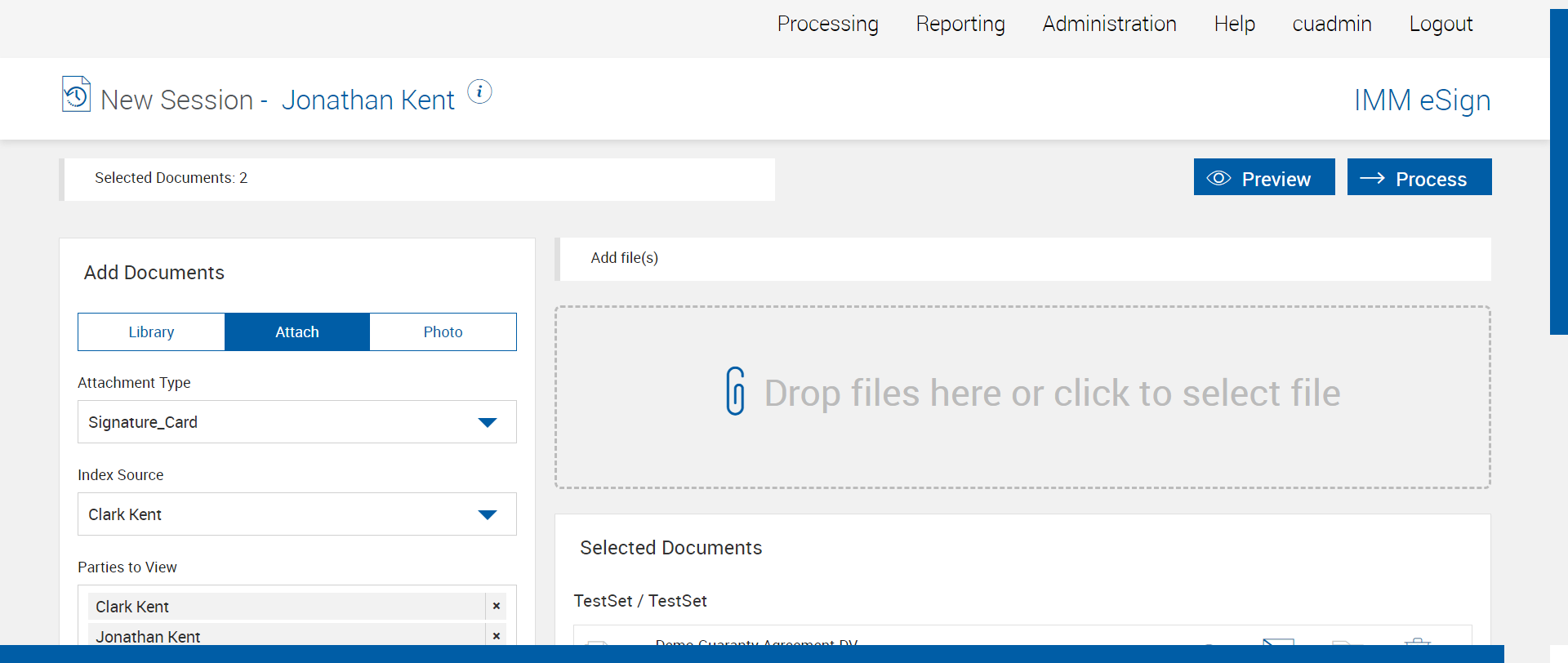Click the 'Add file(s)' header text

tap(625, 258)
